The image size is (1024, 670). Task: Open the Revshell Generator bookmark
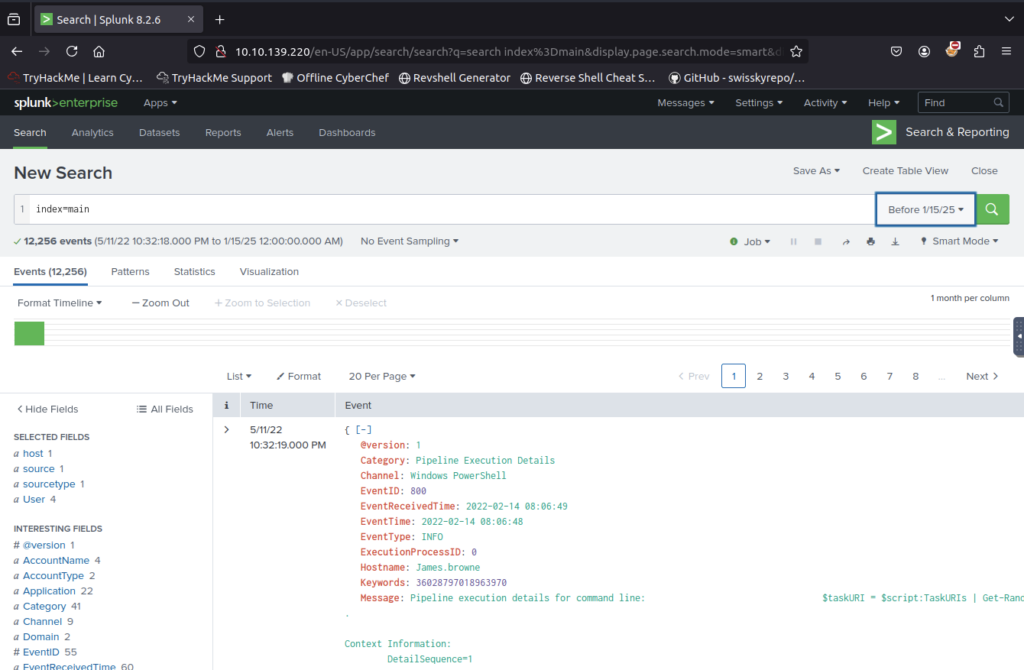[x=455, y=78]
